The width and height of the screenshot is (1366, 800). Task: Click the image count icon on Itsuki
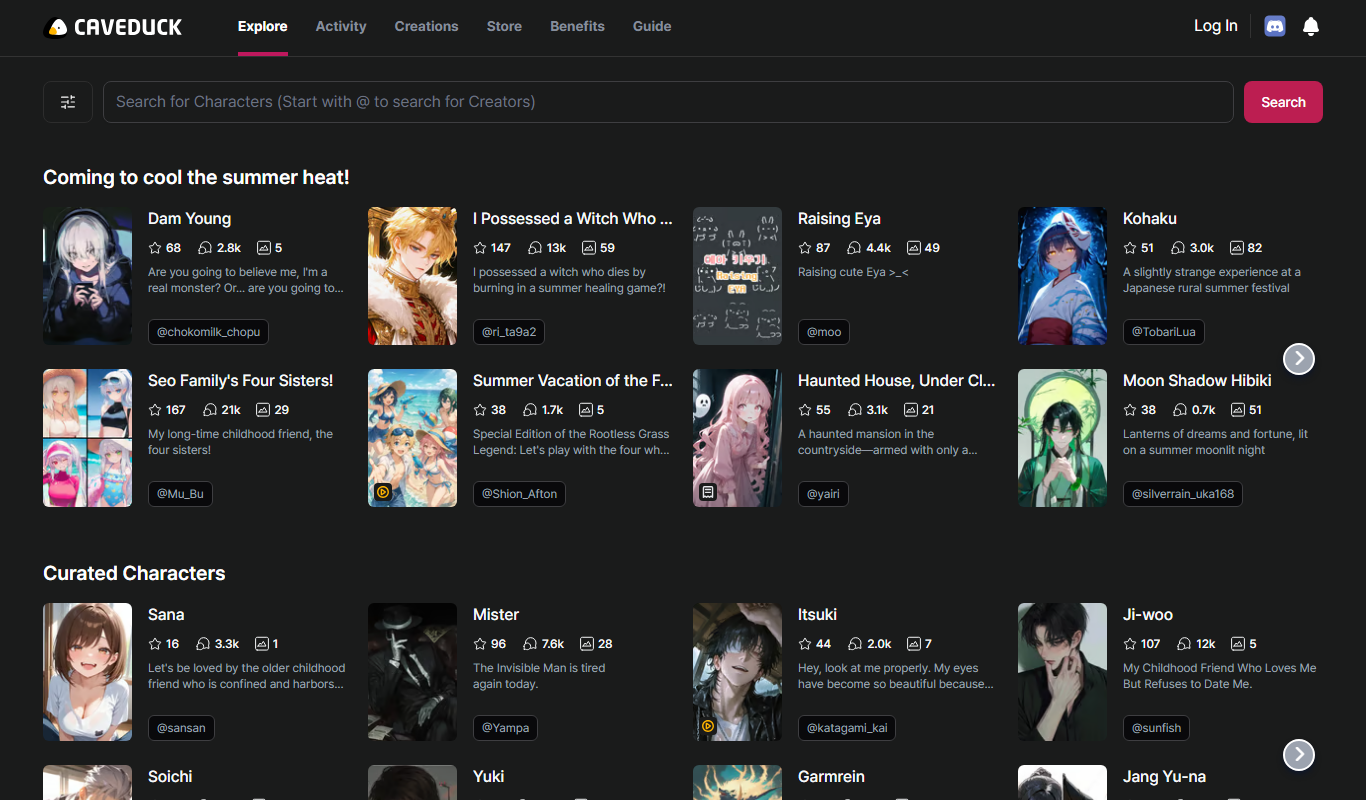click(x=914, y=644)
